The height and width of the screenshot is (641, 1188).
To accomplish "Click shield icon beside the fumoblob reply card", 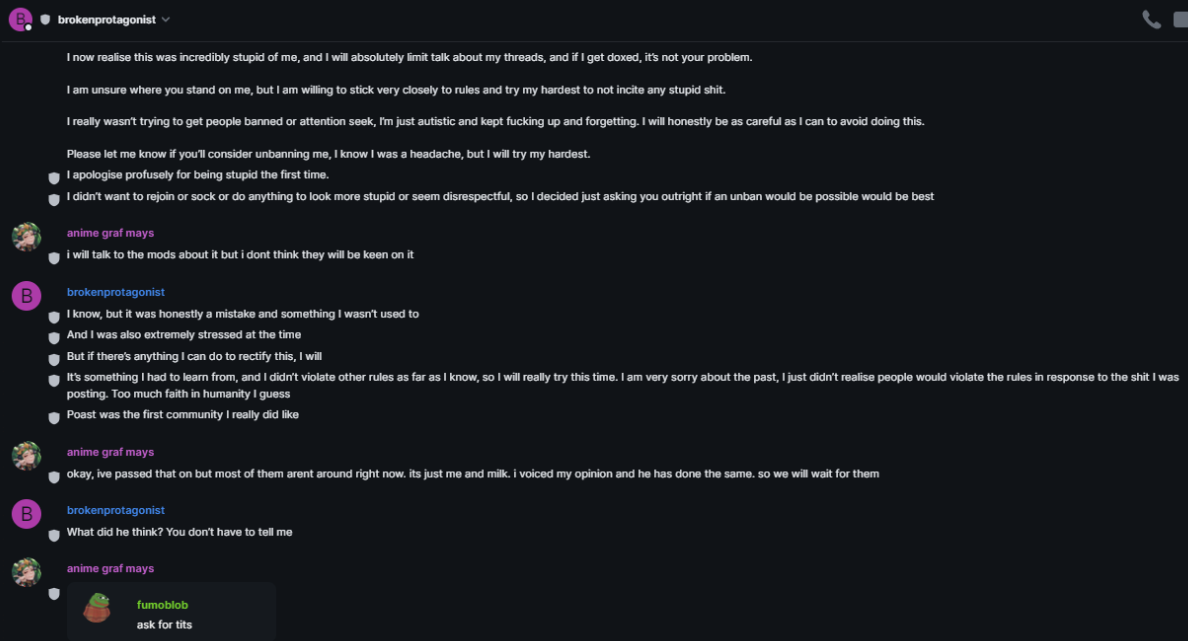I will pyautogui.click(x=54, y=594).
